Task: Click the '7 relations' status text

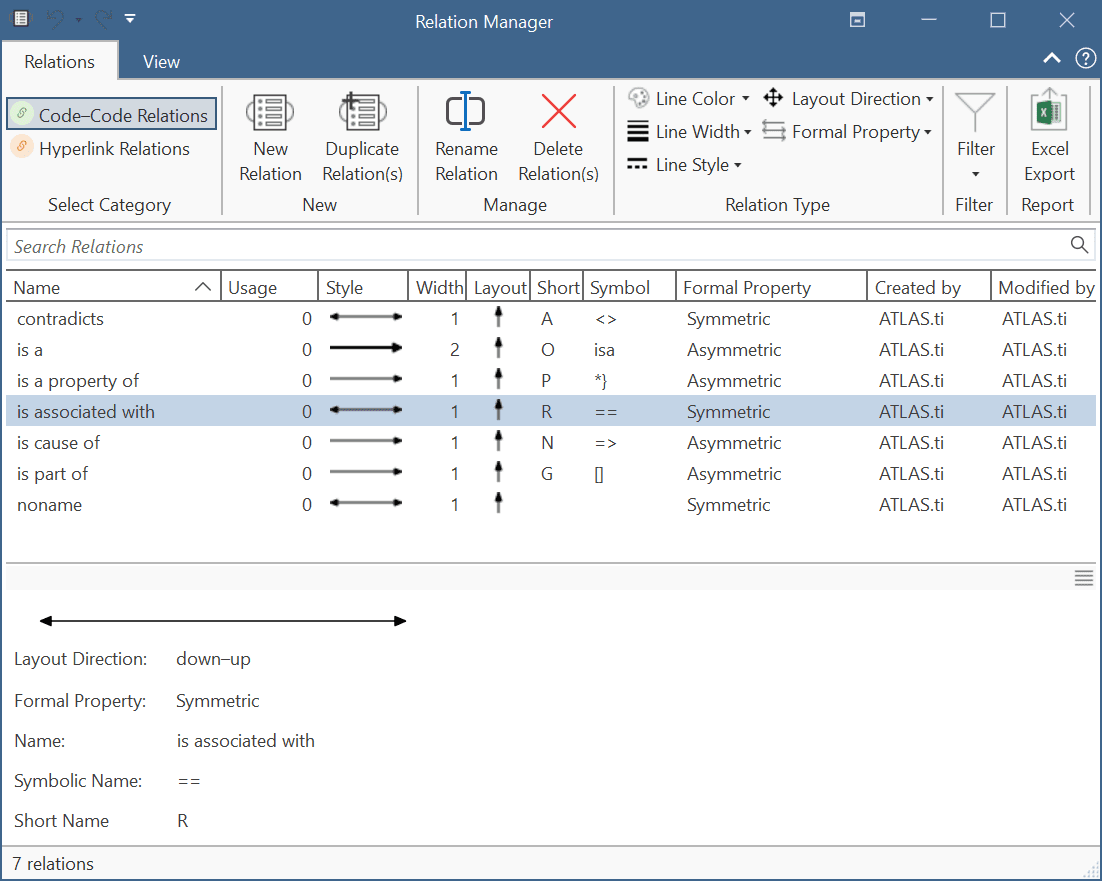Action: [53, 863]
